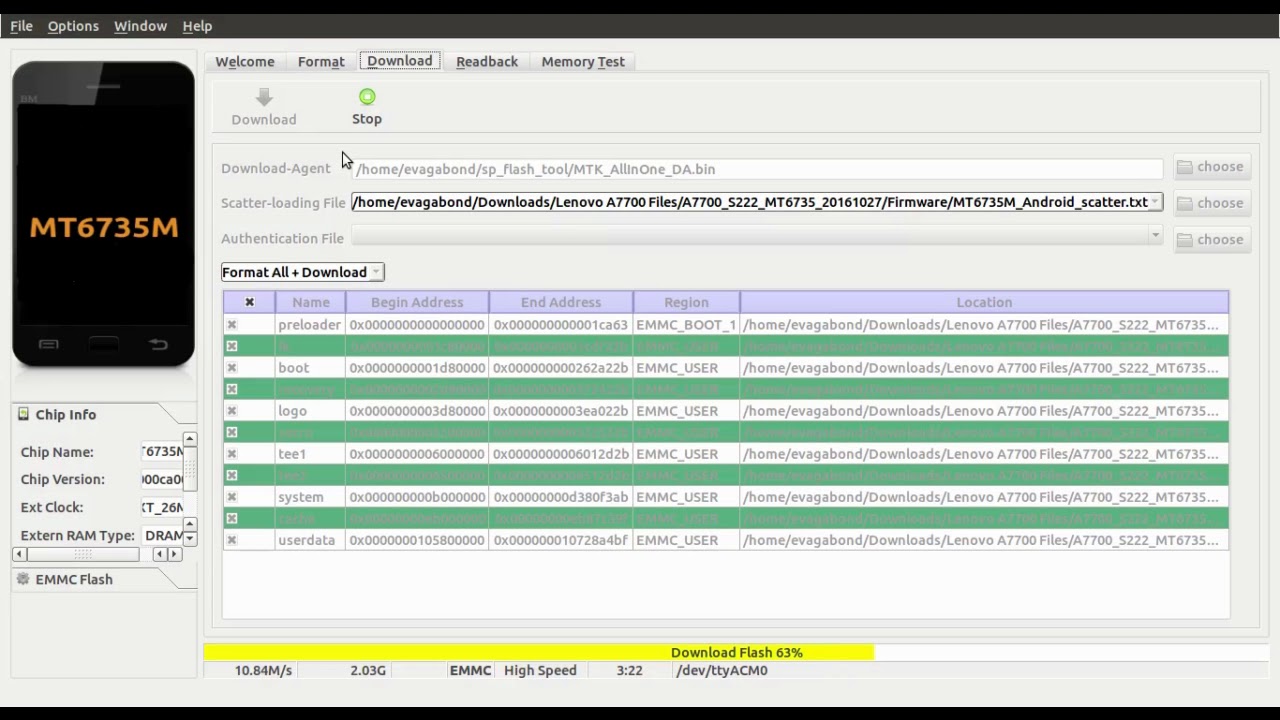Open the Help menu
Image resolution: width=1280 pixels, height=720 pixels.
tap(197, 26)
